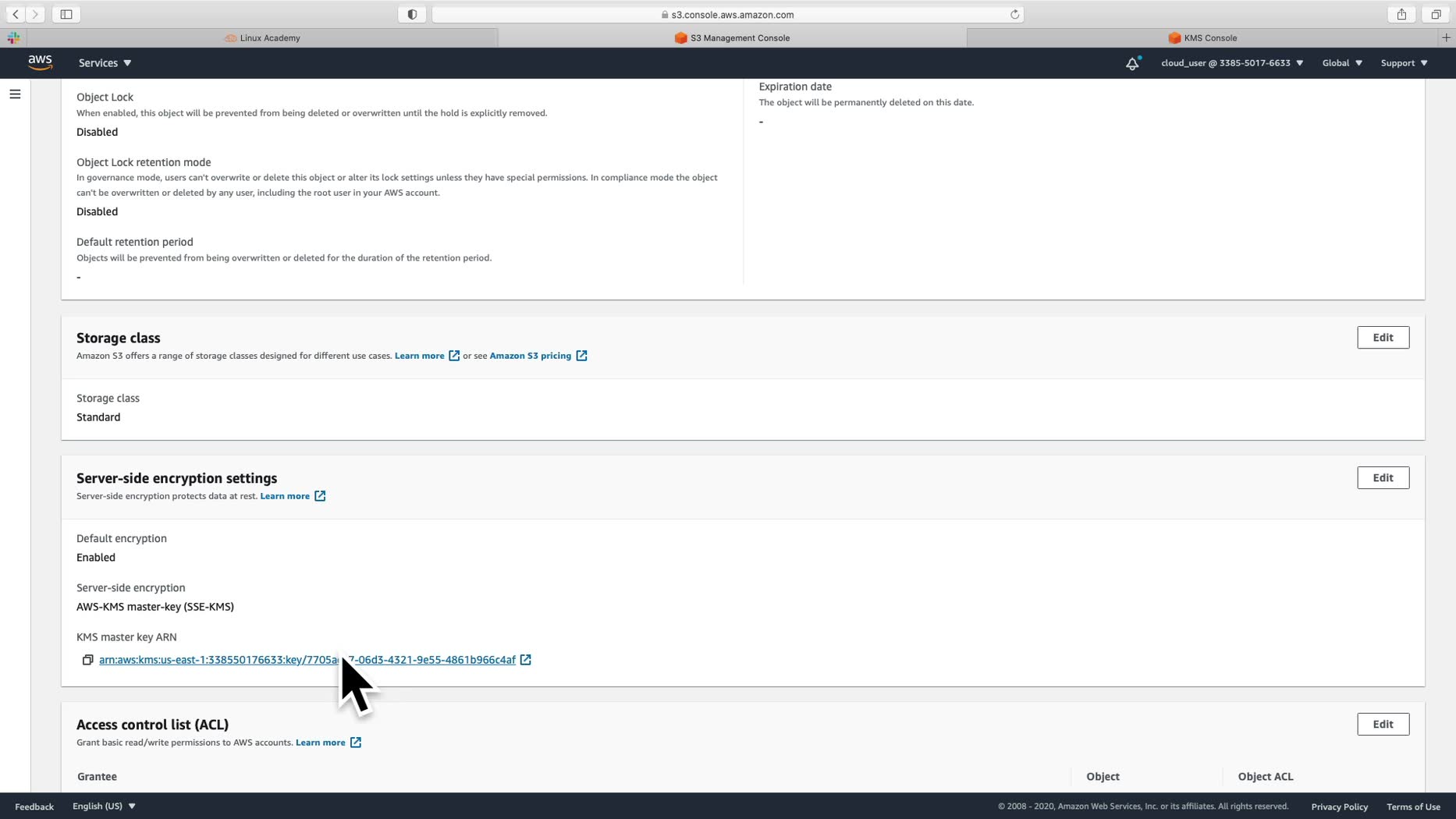Reload the page with the refresh icon
Screen dimensions: 1456x819
pos(1014,14)
